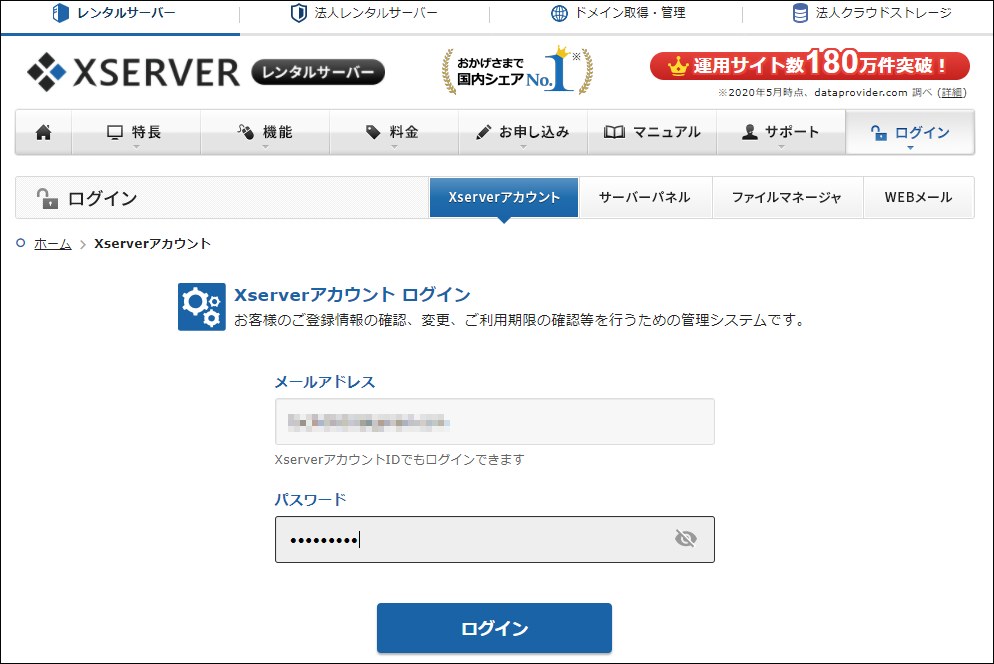Click the レンタルサーバー black badge
Viewport: 994px width, 664px height.
coord(318,72)
